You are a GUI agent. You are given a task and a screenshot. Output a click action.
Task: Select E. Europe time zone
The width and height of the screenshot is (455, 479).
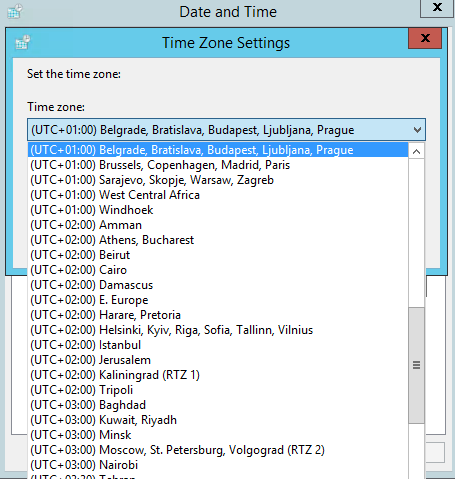(x=218, y=300)
